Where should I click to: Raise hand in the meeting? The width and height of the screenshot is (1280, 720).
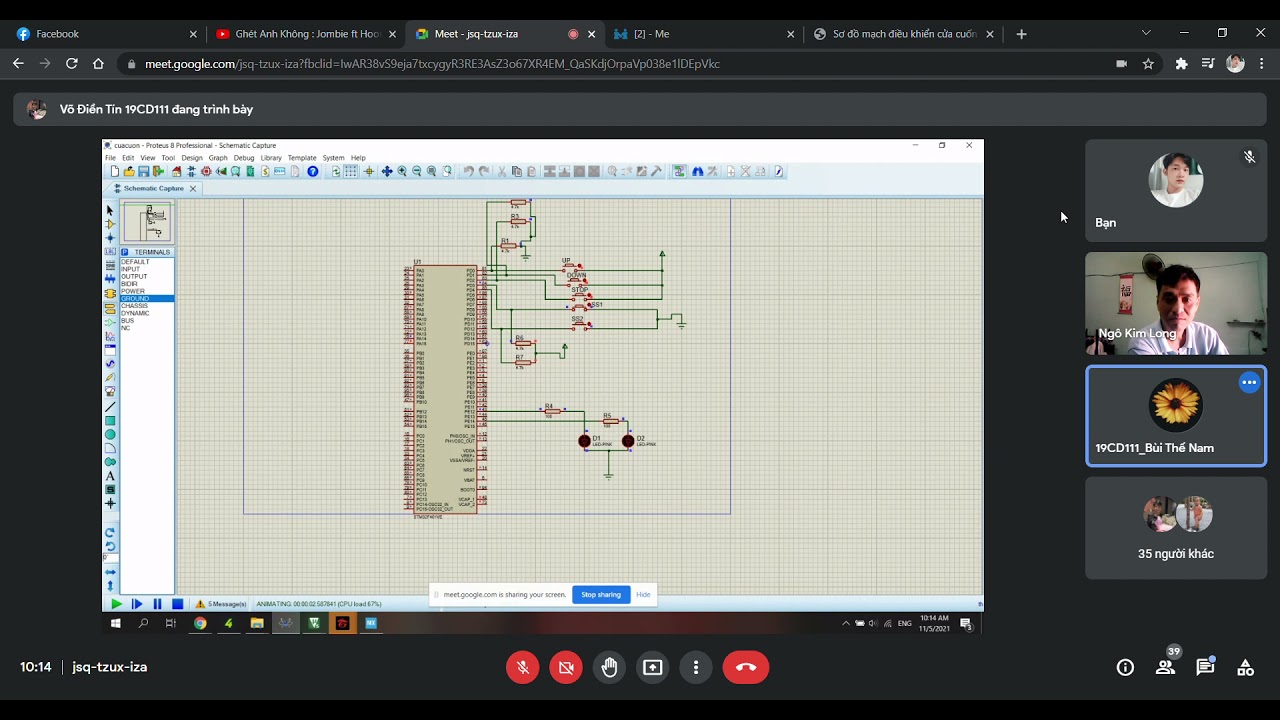coord(609,667)
